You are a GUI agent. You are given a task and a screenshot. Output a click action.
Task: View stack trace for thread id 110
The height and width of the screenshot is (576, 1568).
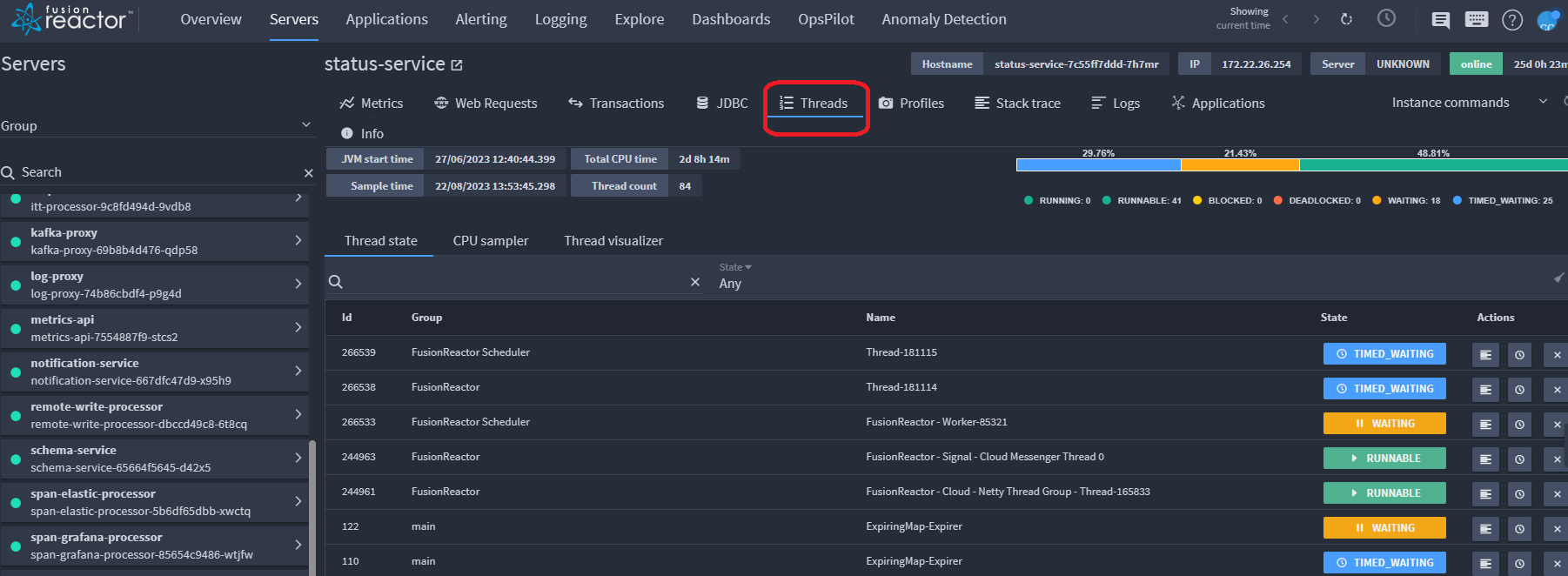point(1485,563)
